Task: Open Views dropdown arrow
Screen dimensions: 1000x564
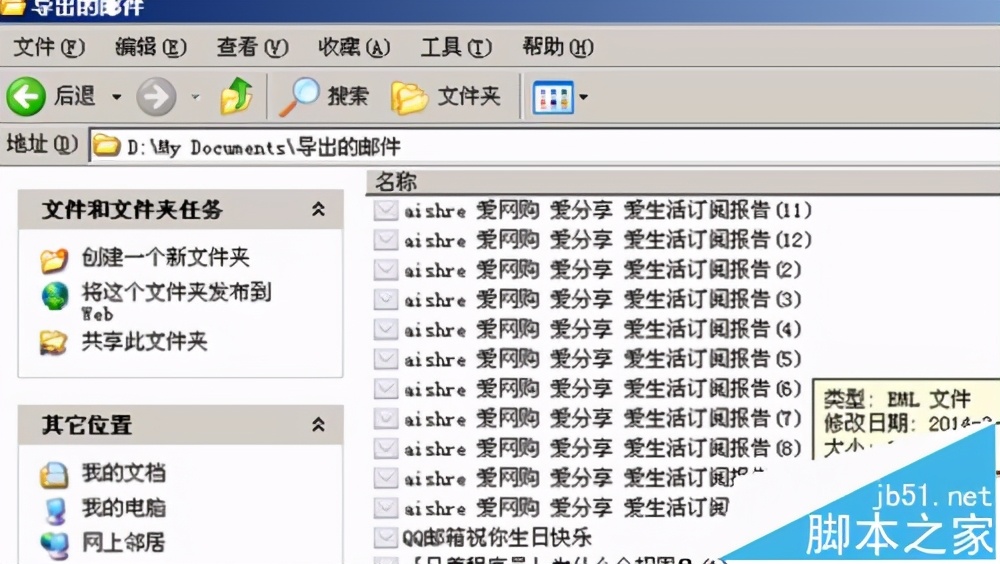Action: (583, 98)
